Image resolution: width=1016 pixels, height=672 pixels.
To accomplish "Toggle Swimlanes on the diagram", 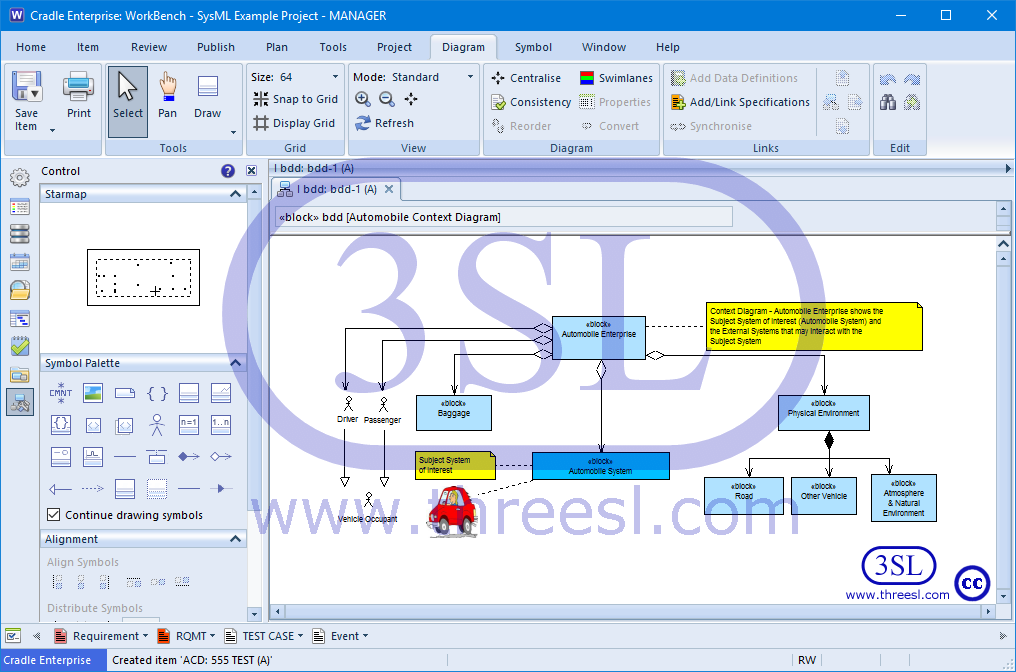I will point(616,78).
